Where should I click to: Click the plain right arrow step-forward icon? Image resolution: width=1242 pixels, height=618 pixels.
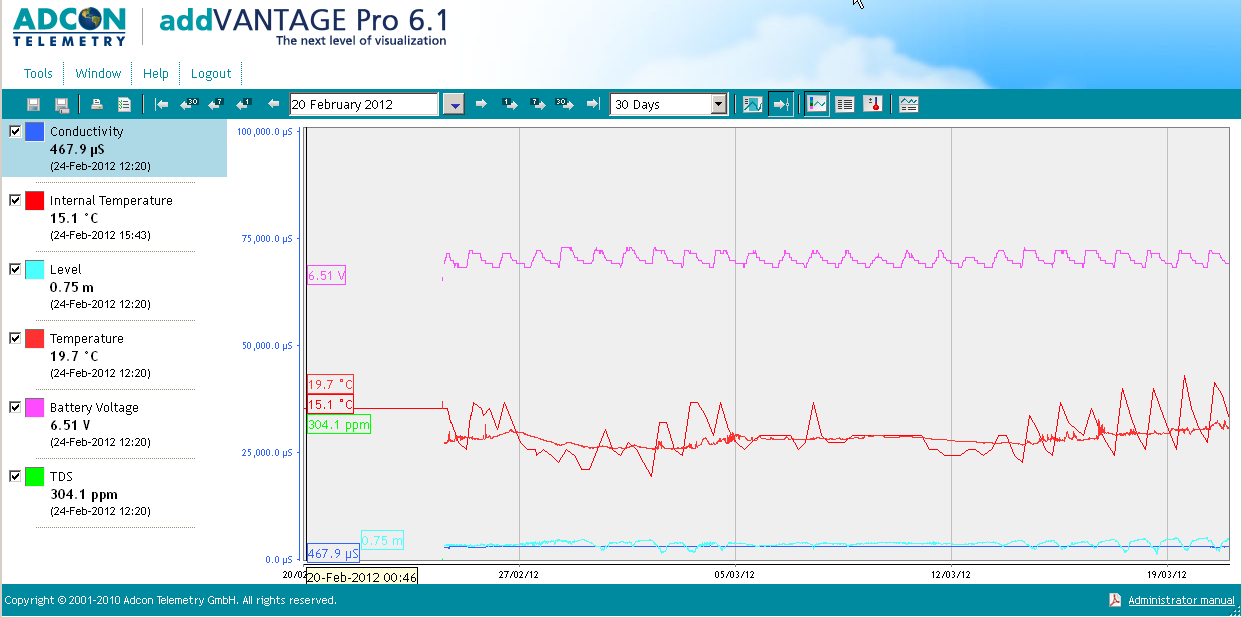[x=481, y=104]
